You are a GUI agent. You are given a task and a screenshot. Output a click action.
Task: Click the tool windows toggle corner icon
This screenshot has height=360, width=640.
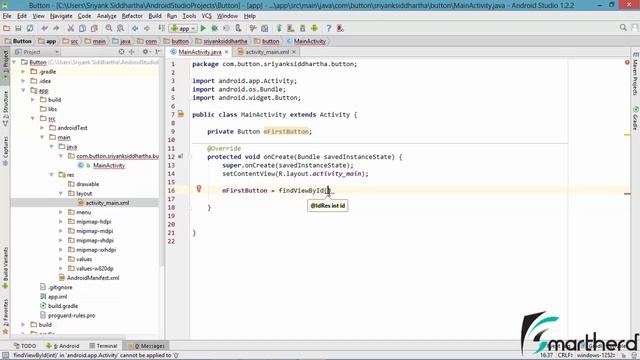[x=5, y=356]
